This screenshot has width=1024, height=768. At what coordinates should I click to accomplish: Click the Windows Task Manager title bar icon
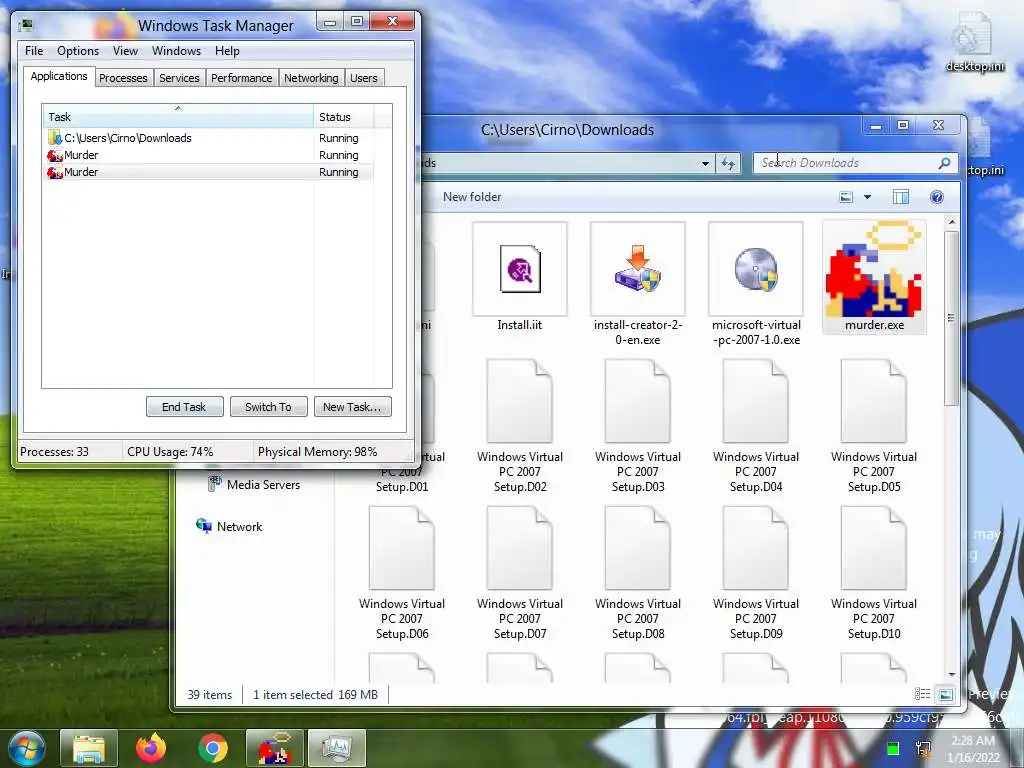tap(25, 25)
